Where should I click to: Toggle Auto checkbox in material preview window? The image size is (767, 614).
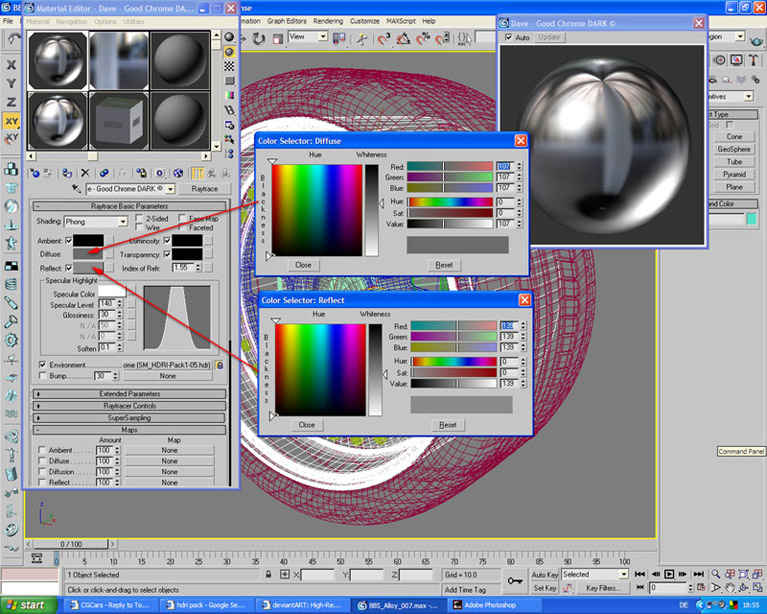[509, 37]
